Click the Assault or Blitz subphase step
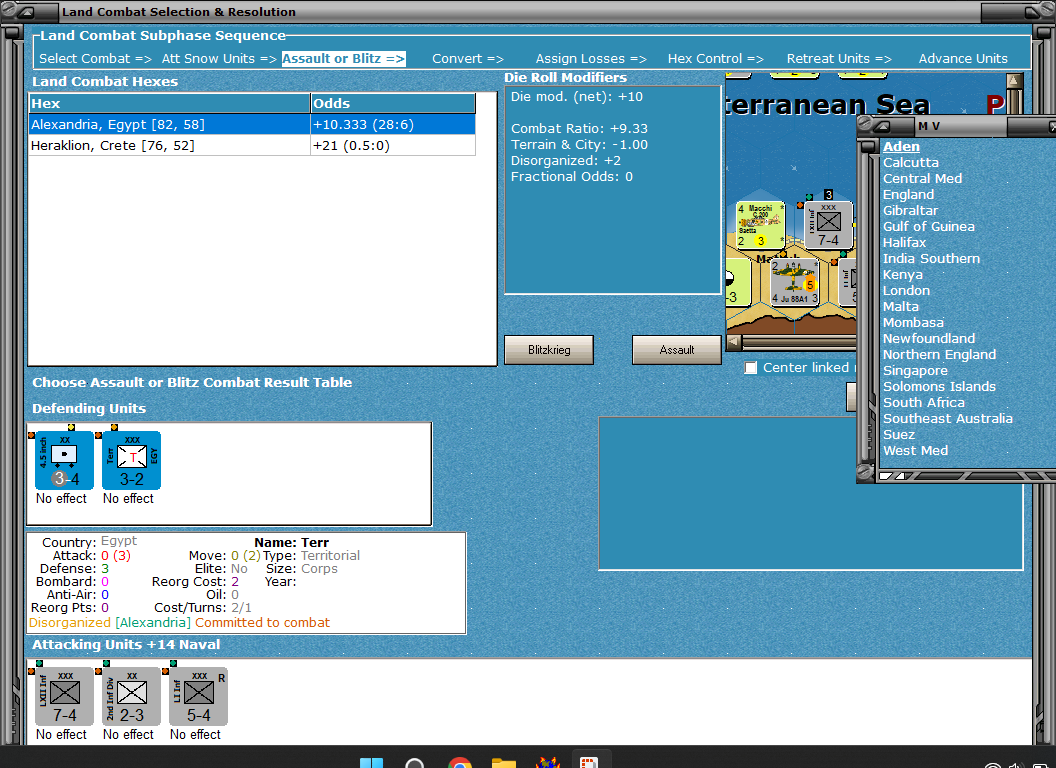 [343, 59]
